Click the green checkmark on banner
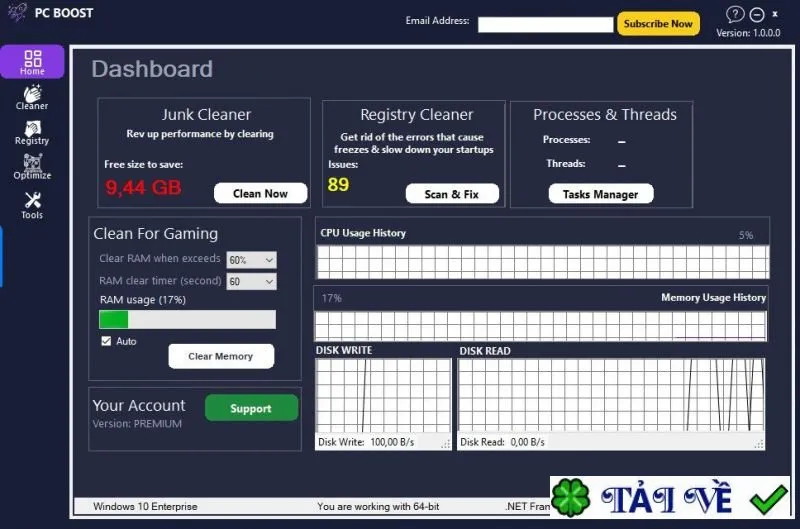The width and height of the screenshot is (800, 529). (x=768, y=499)
